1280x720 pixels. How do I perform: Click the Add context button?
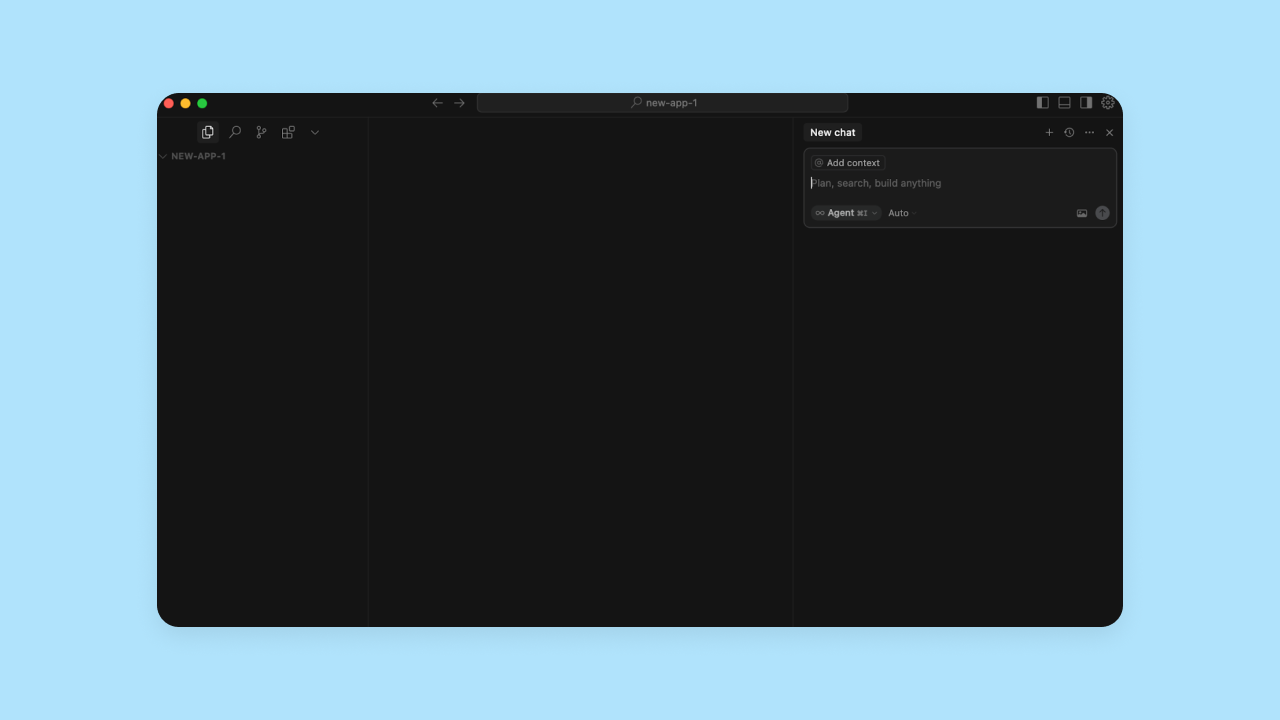click(847, 162)
